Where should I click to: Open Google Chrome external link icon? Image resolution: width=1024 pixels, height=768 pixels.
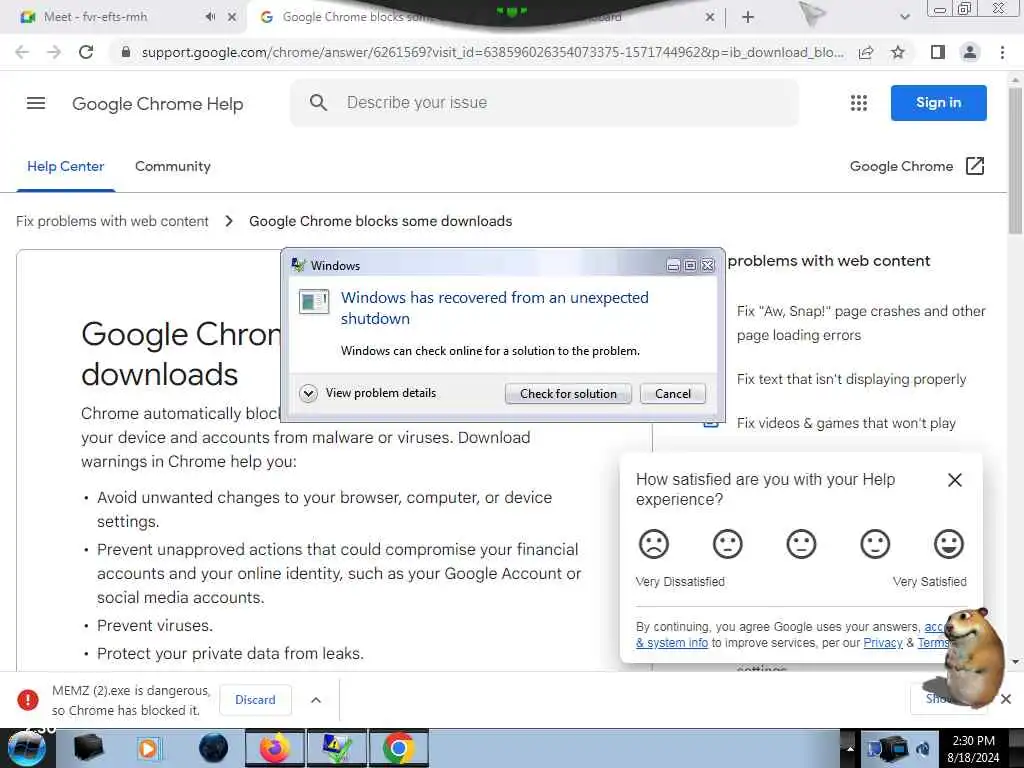(x=974, y=166)
